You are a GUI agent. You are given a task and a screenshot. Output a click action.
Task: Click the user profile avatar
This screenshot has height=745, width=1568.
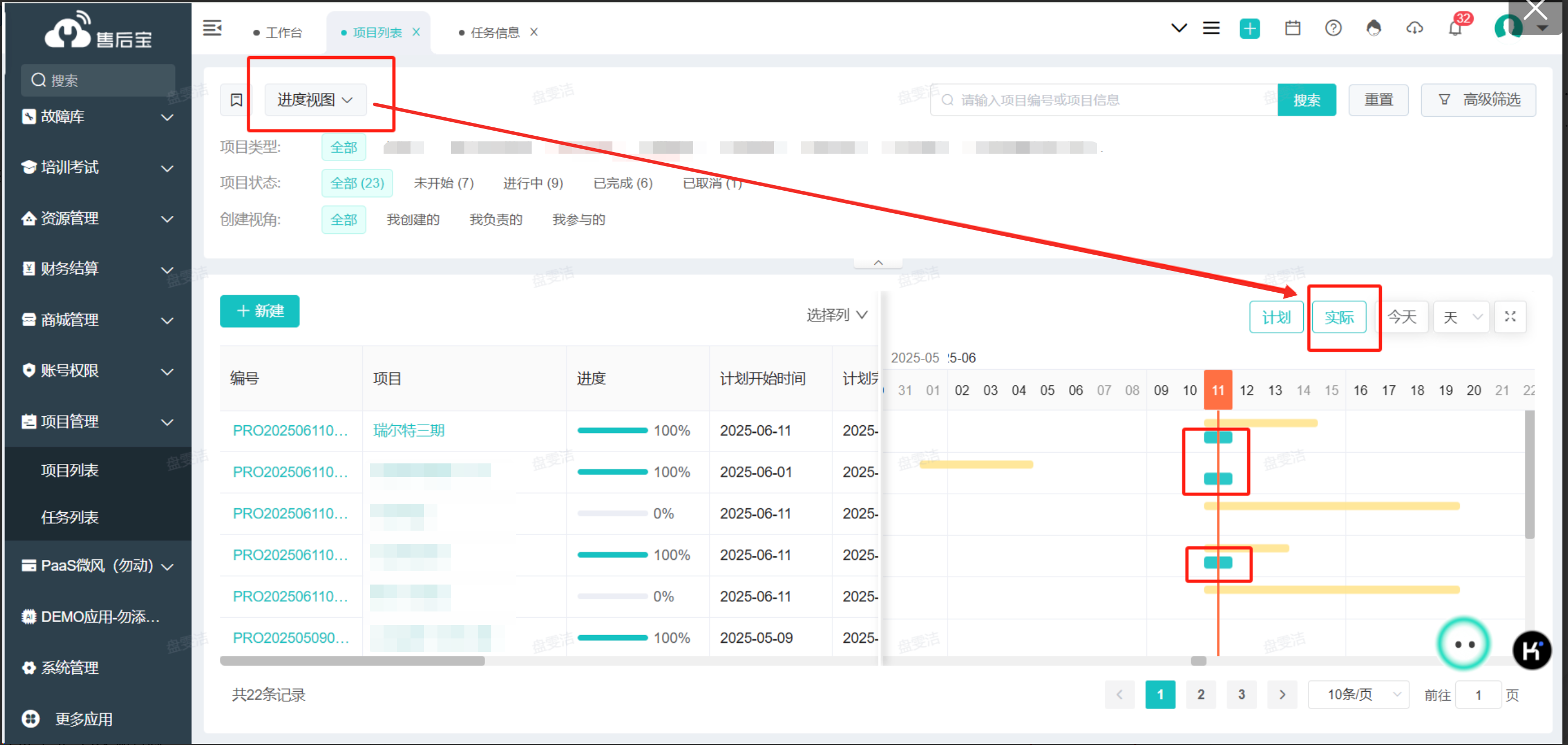1508,27
